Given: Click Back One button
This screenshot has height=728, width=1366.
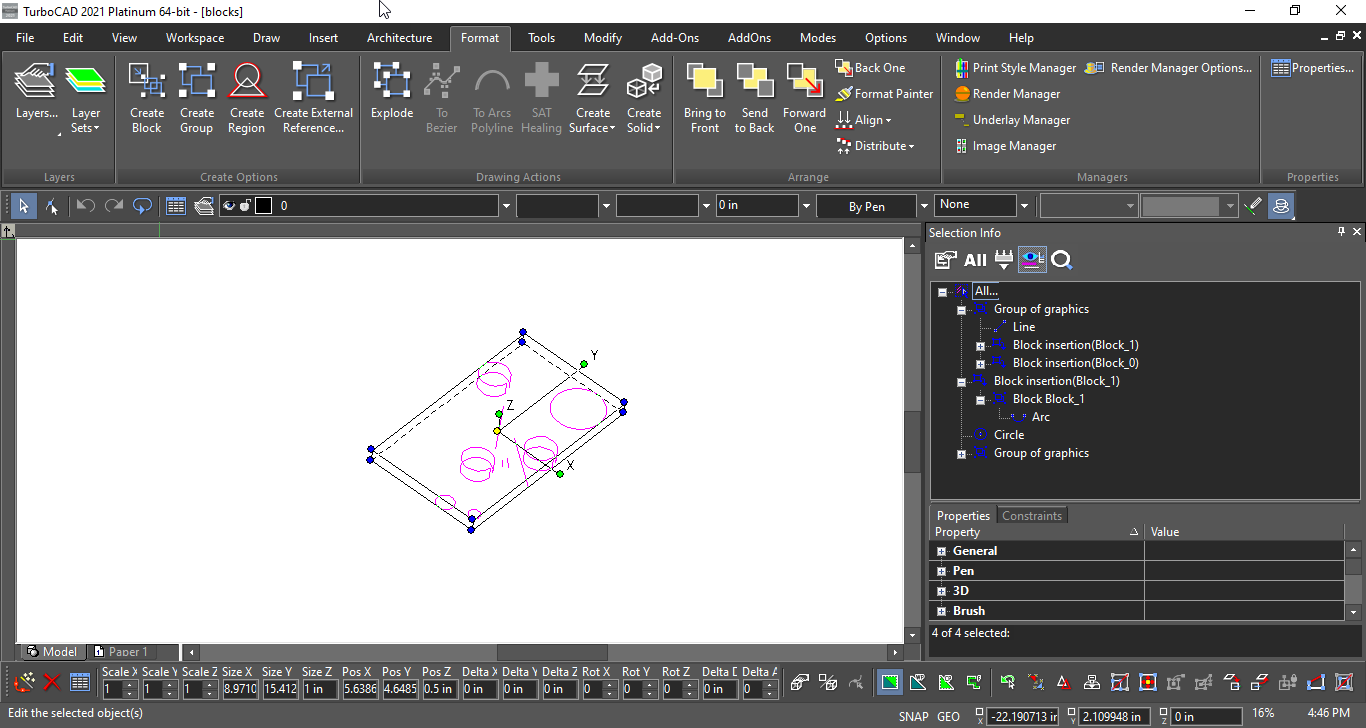Looking at the screenshot, I should click(x=870, y=68).
